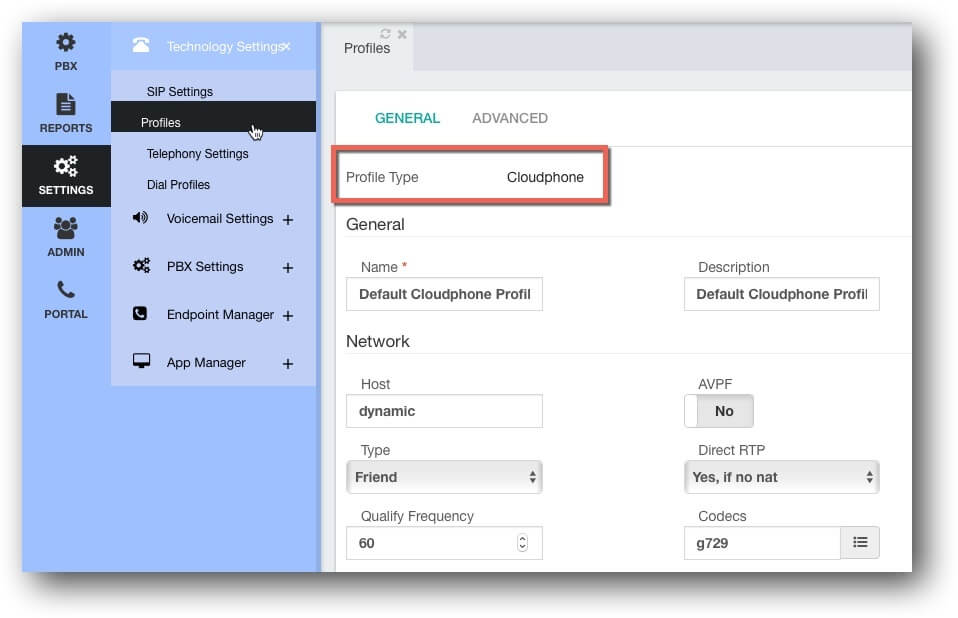Click the Host field containing dynamic
This screenshot has height=618, width=958.
coord(444,411)
